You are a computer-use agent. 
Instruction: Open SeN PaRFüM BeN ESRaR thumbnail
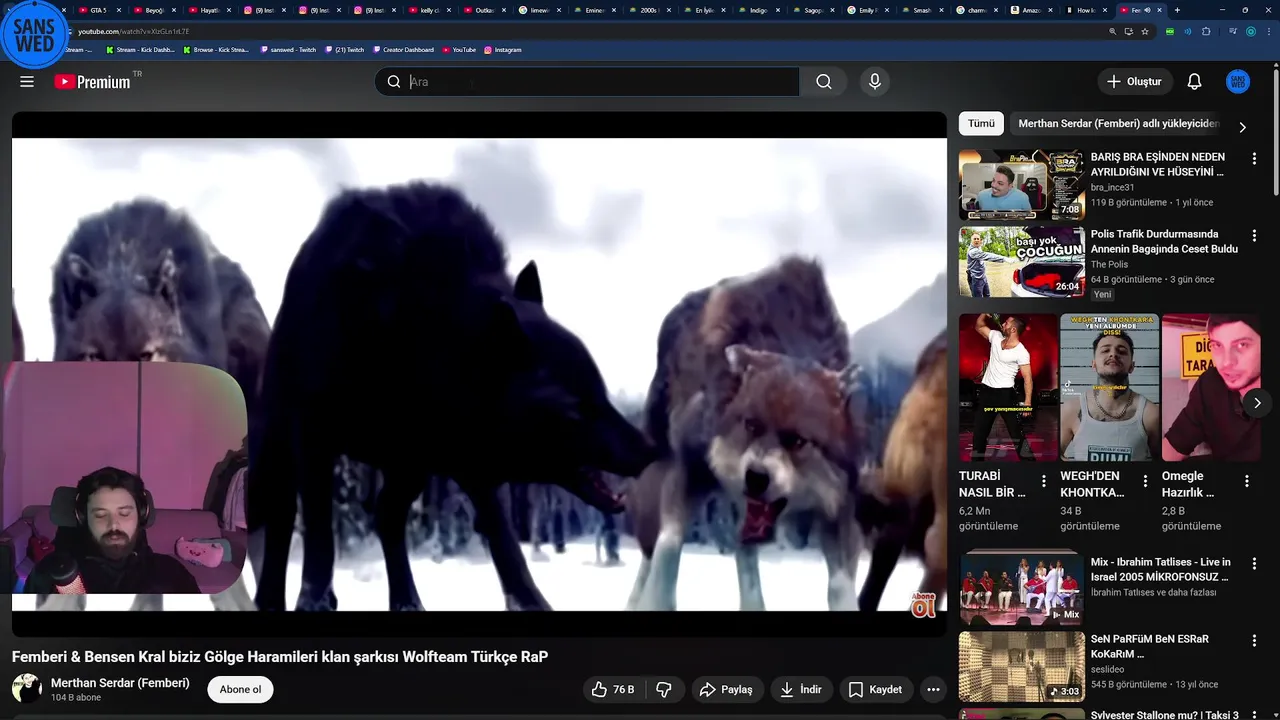tap(1021, 666)
